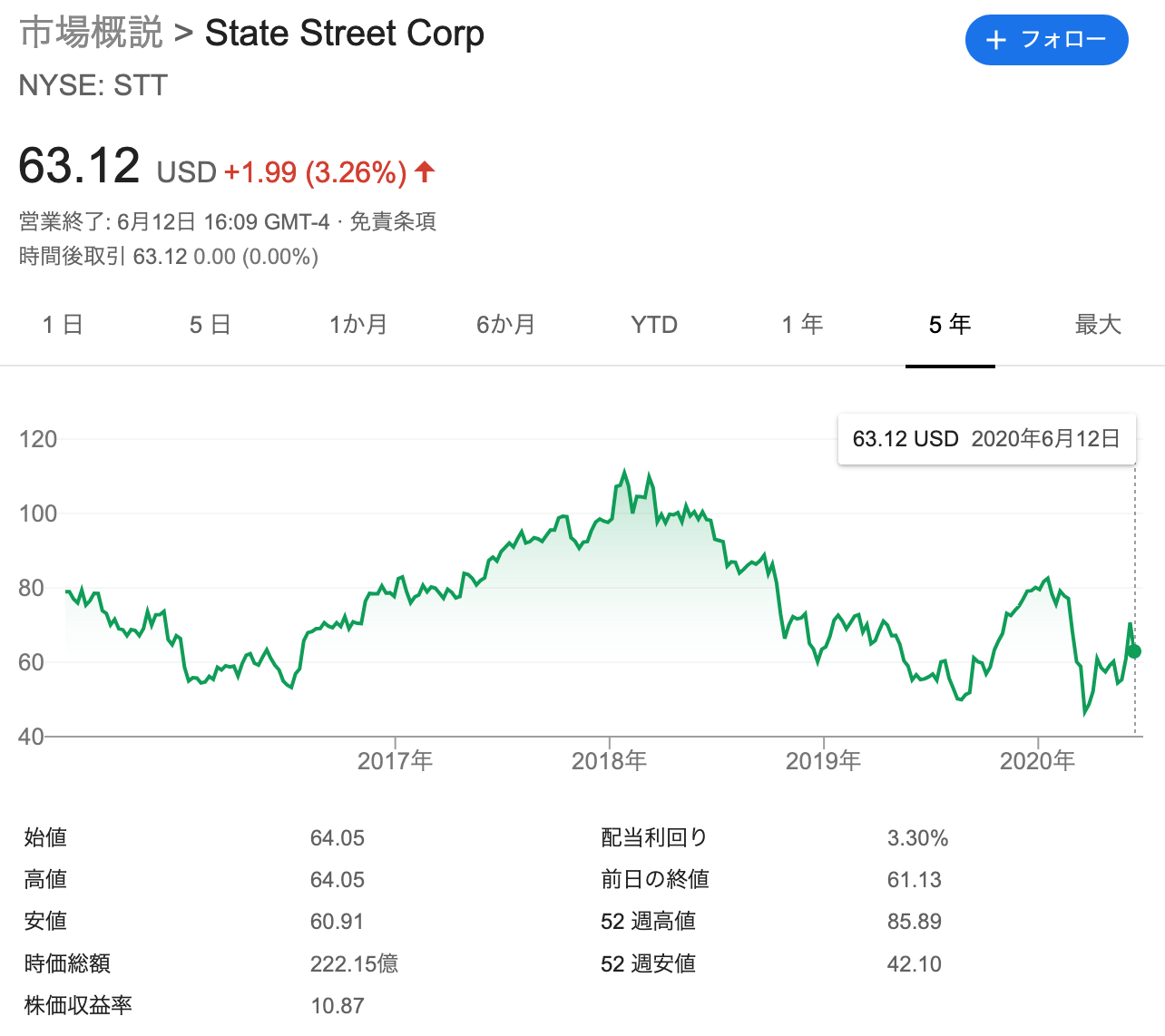Click the red upward arrow next to 3.26%
The image size is (1165, 1036).
pos(424,171)
